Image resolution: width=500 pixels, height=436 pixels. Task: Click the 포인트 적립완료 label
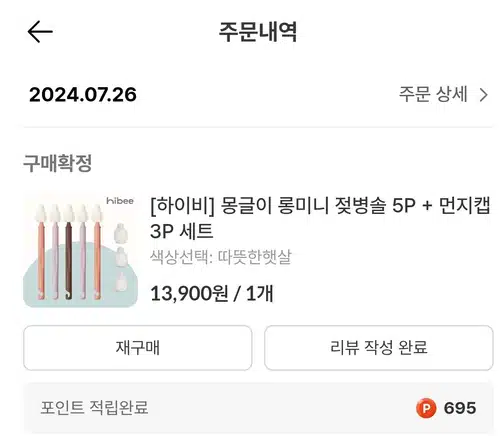coord(94,408)
